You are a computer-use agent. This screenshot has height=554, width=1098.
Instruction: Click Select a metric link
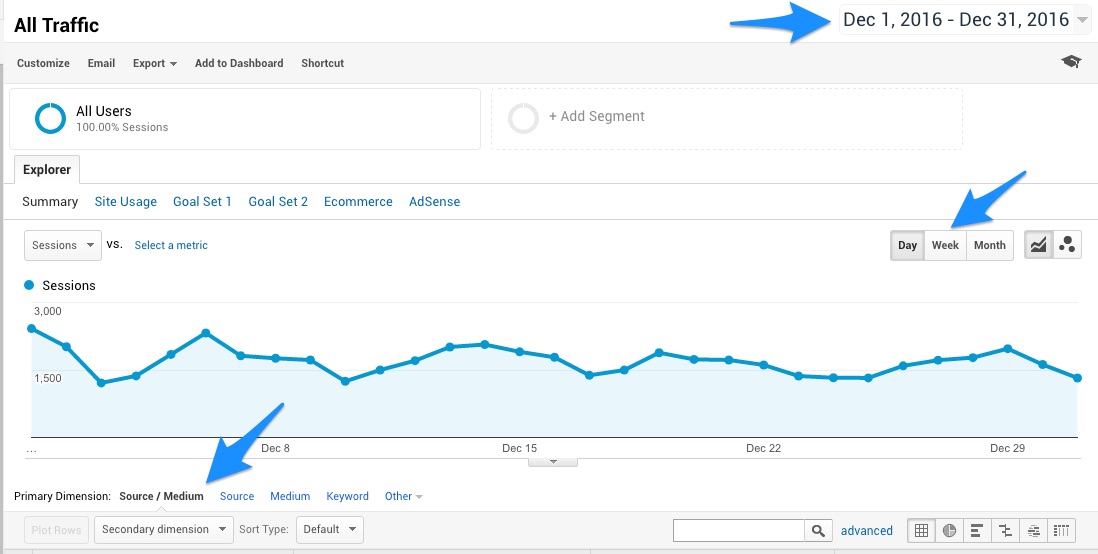point(171,245)
